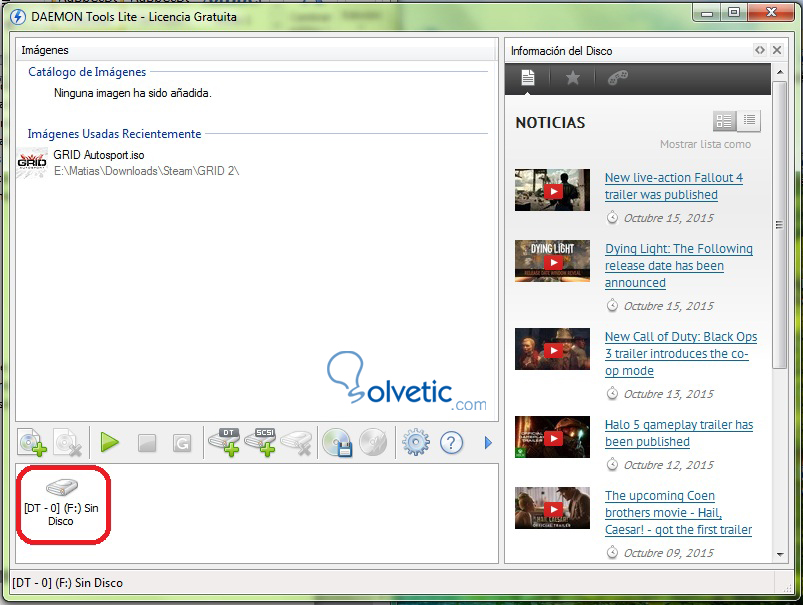This screenshot has width=803, height=605.
Task: Open the favorites star tab
Action: pos(573,78)
